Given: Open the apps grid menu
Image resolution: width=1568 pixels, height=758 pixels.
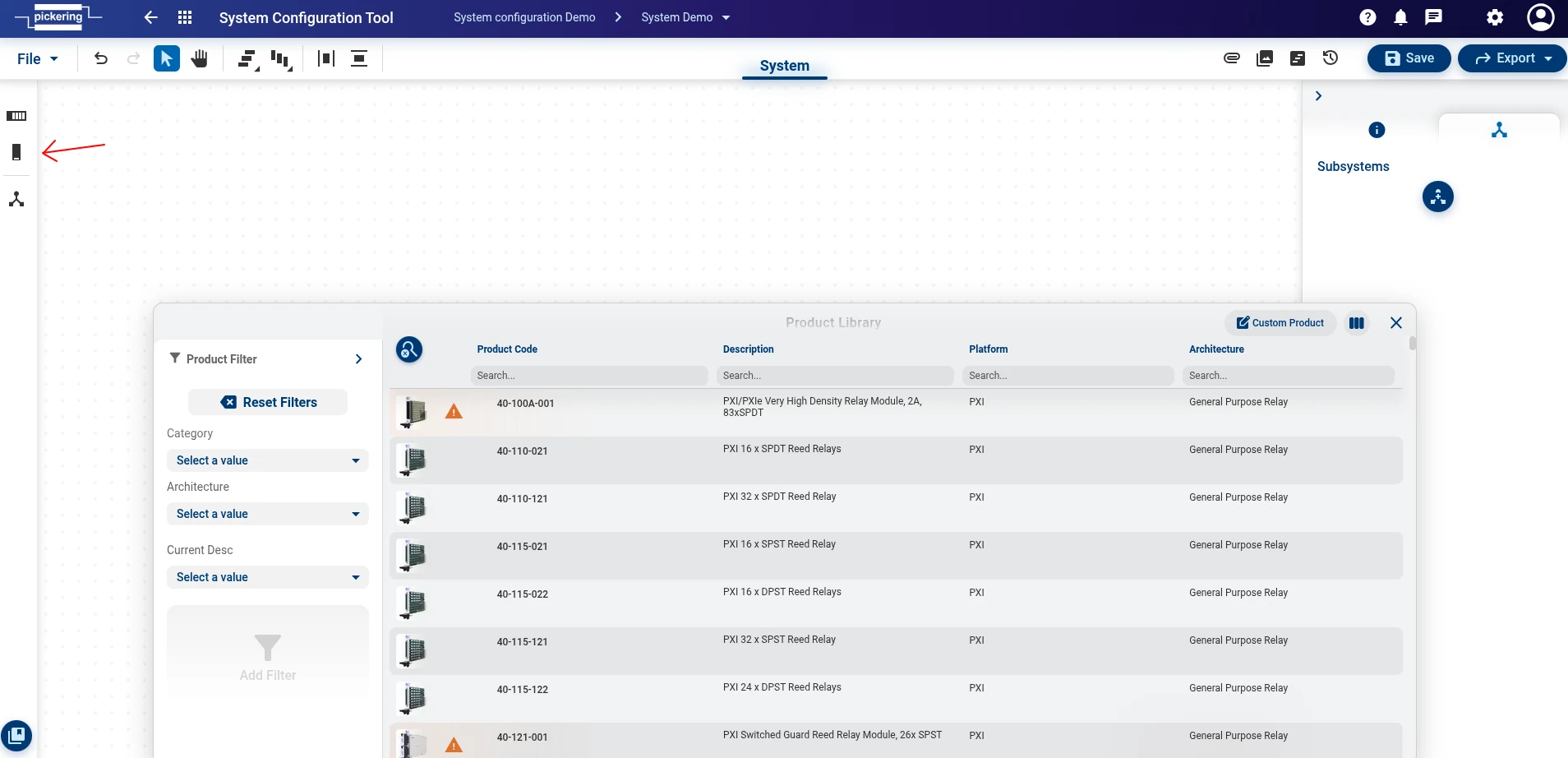Looking at the screenshot, I should coord(185,17).
